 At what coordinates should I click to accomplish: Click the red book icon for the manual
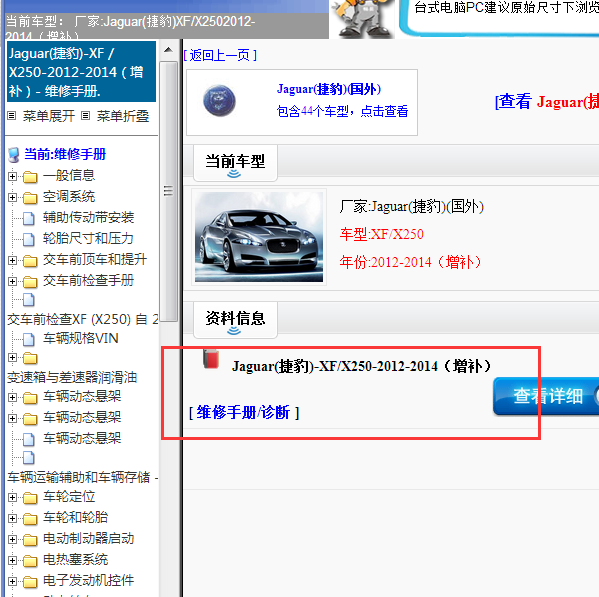(x=211, y=359)
